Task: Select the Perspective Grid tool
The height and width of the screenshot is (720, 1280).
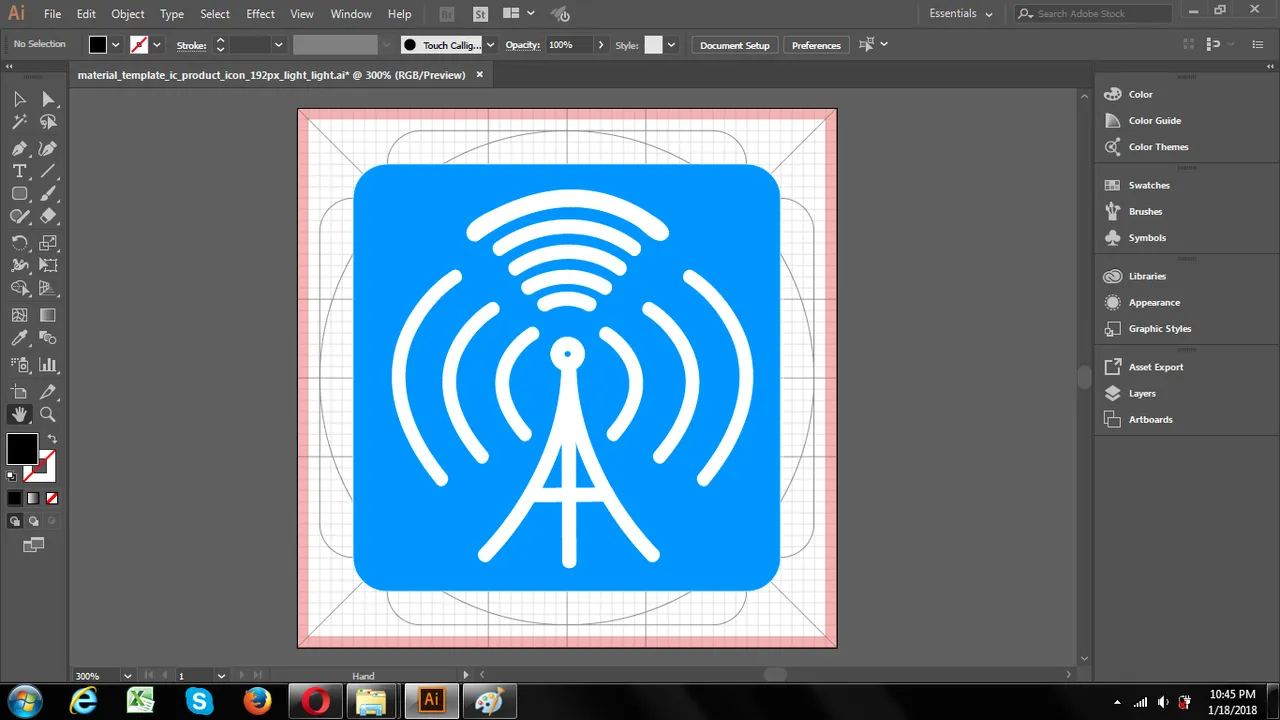Action: pos(48,289)
